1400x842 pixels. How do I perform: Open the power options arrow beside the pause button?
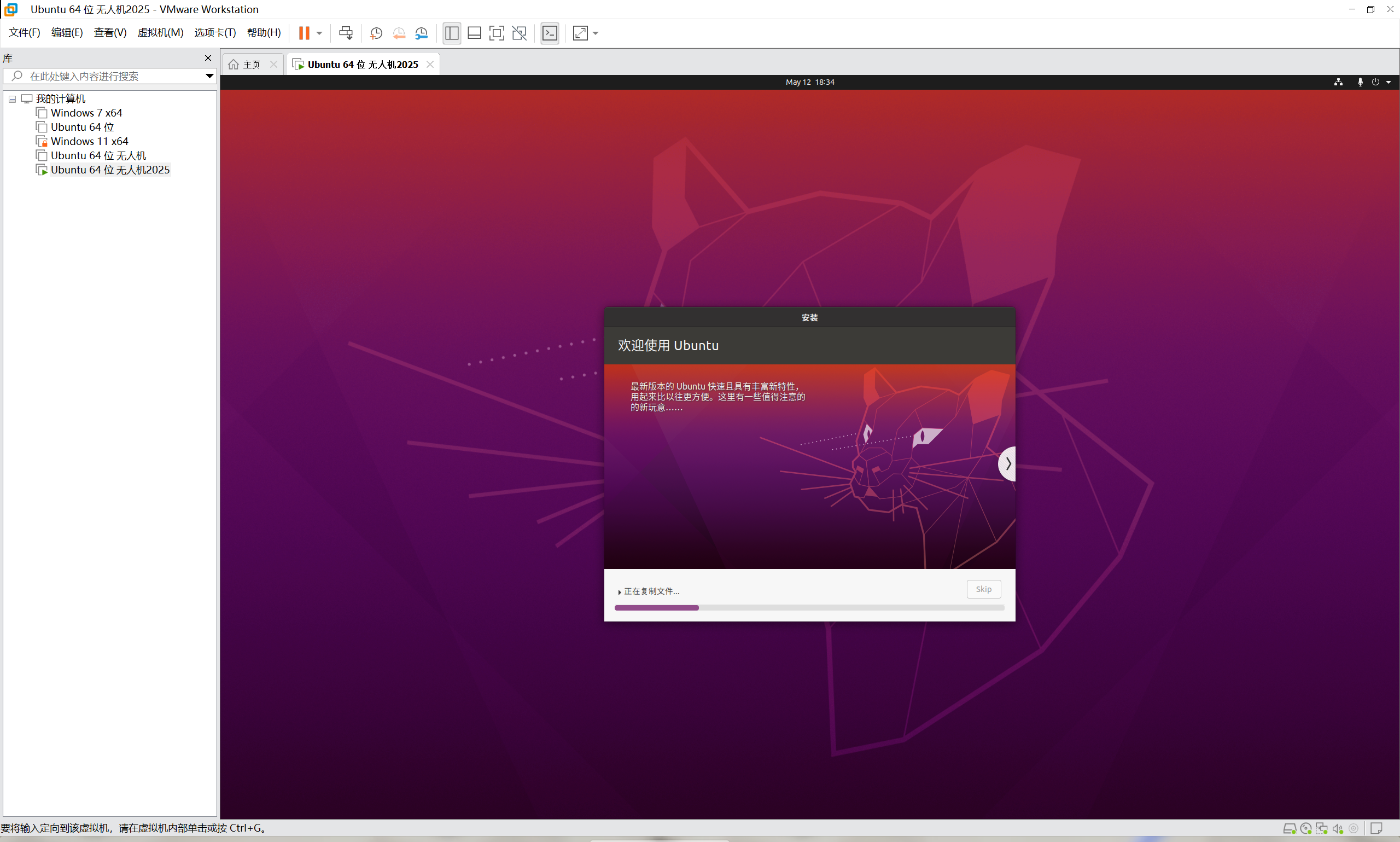click(320, 33)
